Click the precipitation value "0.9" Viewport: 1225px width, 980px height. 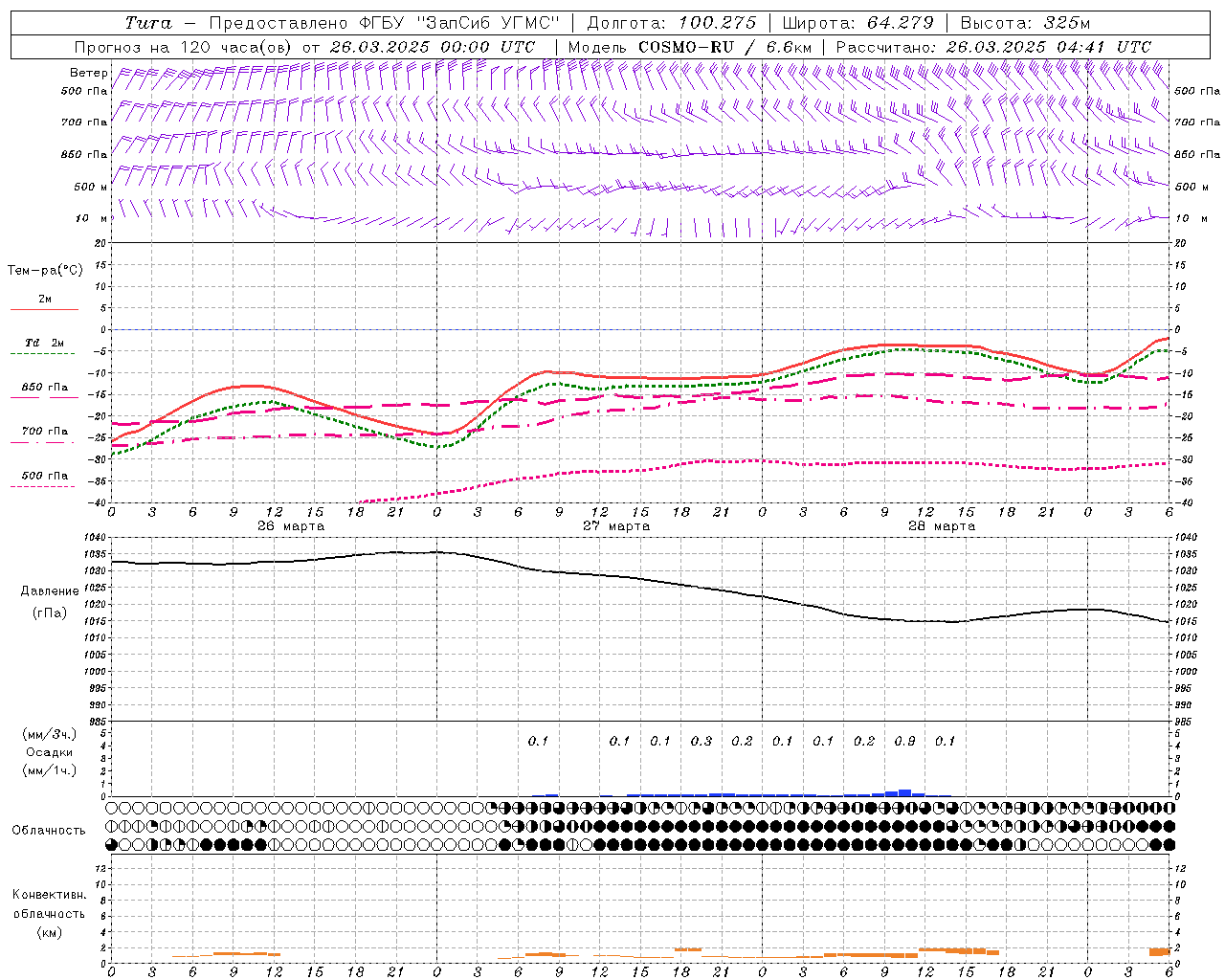904,742
